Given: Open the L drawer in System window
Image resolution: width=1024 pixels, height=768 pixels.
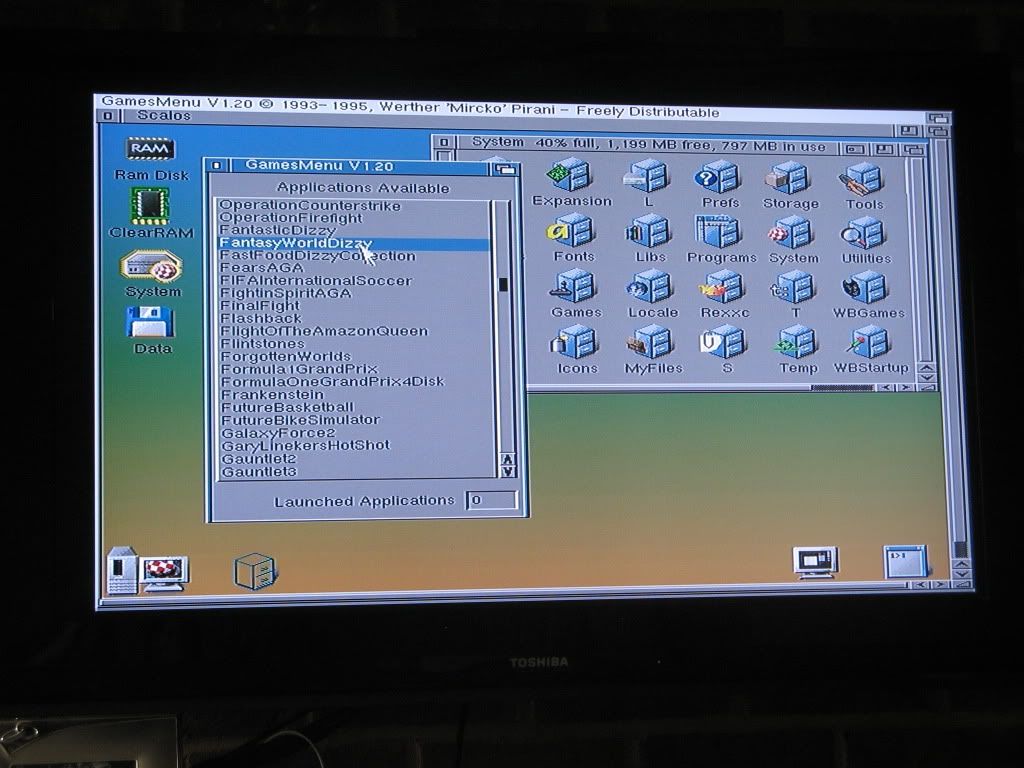Looking at the screenshot, I should coord(647,177).
